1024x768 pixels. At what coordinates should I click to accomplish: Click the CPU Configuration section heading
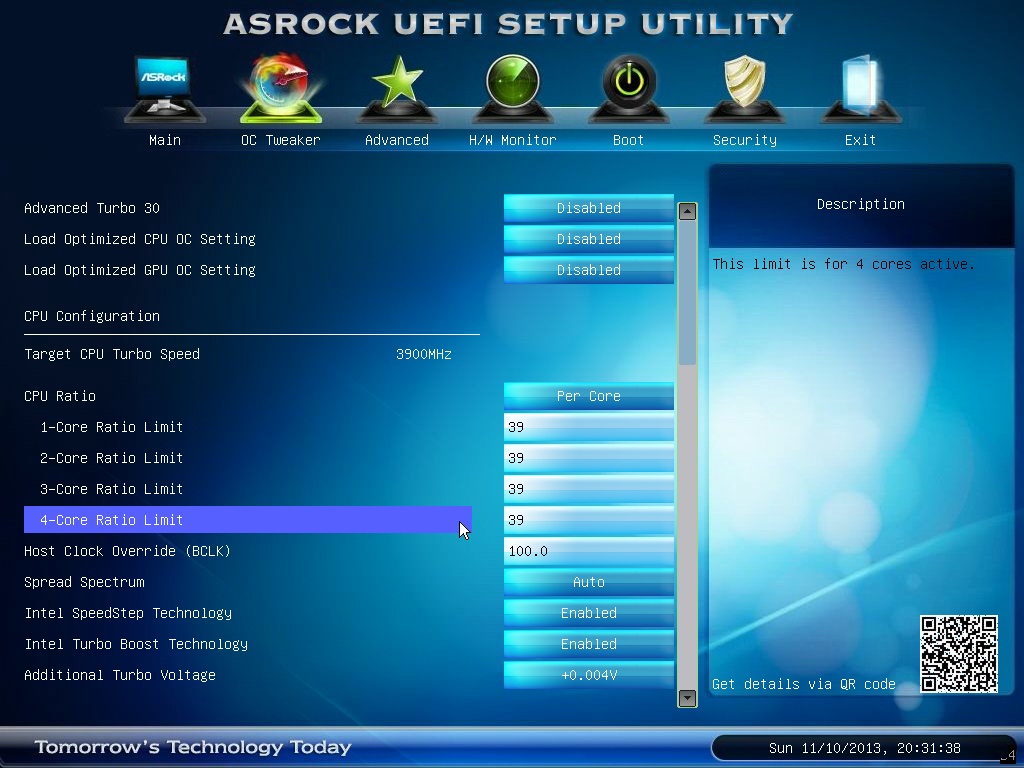coord(92,316)
